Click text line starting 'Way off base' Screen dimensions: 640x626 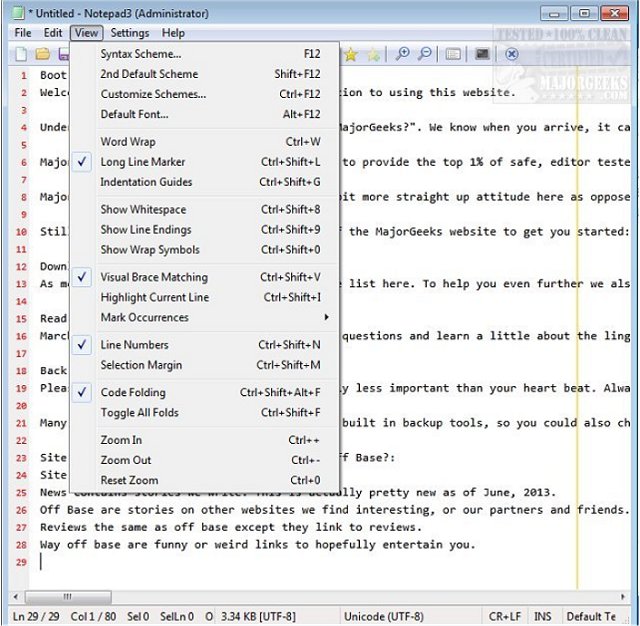(258, 545)
